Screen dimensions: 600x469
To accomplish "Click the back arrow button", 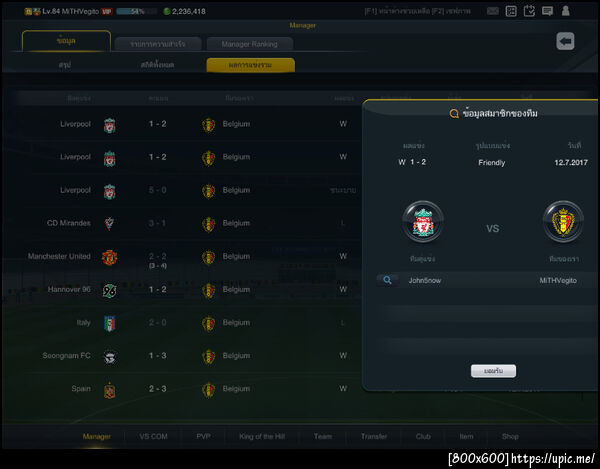I will point(565,41).
